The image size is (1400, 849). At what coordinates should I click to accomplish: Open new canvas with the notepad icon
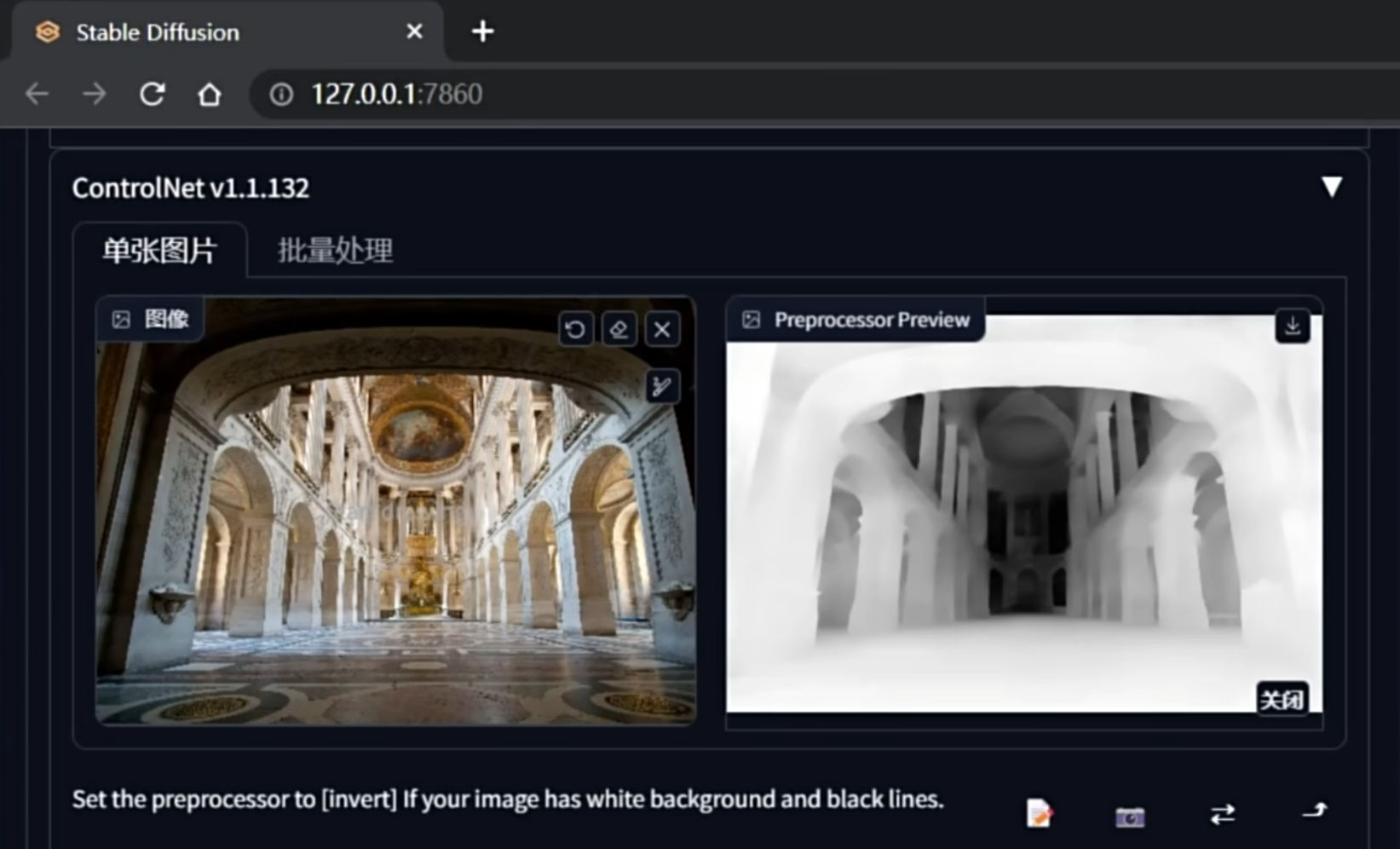[1039, 813]
